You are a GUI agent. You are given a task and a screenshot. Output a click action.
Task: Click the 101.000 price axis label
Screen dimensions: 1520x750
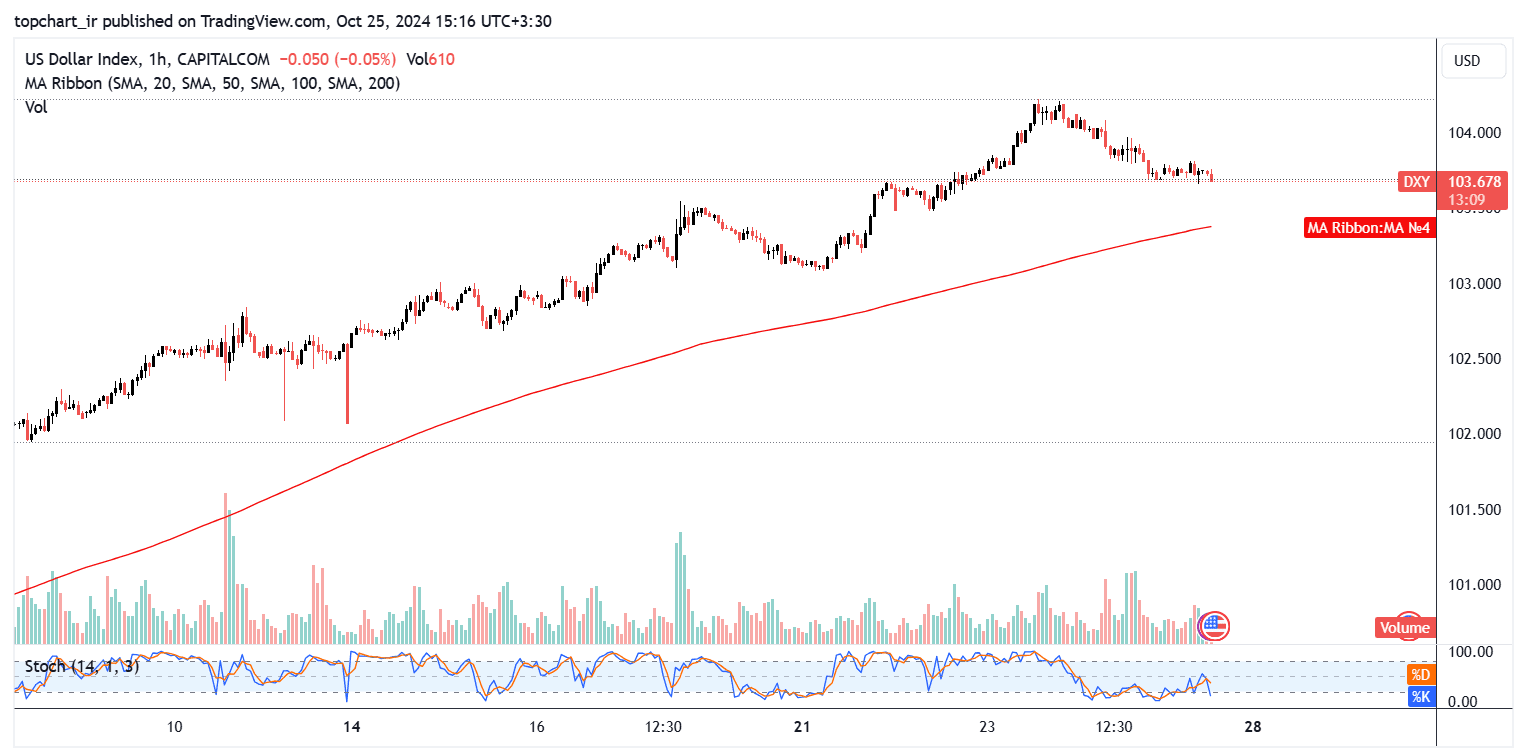pyautogui.click(x=1475, y=585)
